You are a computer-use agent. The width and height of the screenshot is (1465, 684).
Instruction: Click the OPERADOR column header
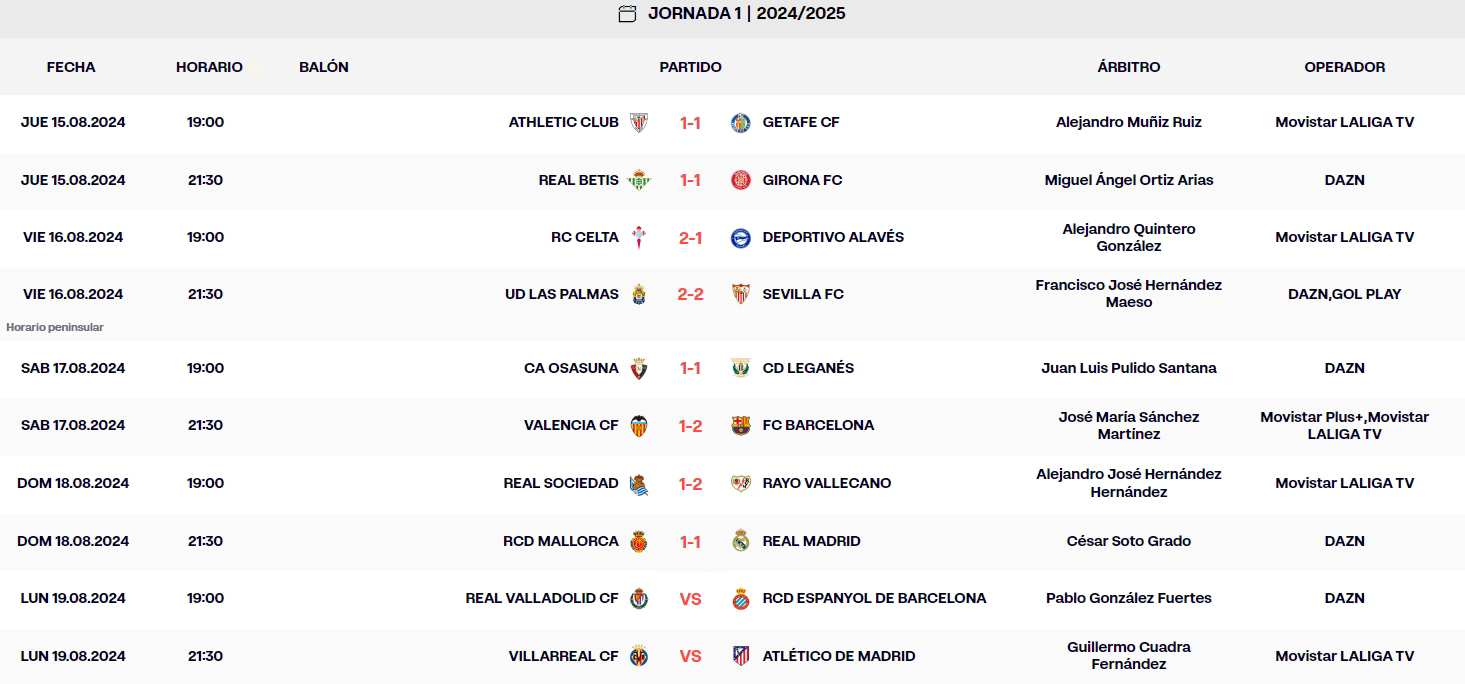1344,67
